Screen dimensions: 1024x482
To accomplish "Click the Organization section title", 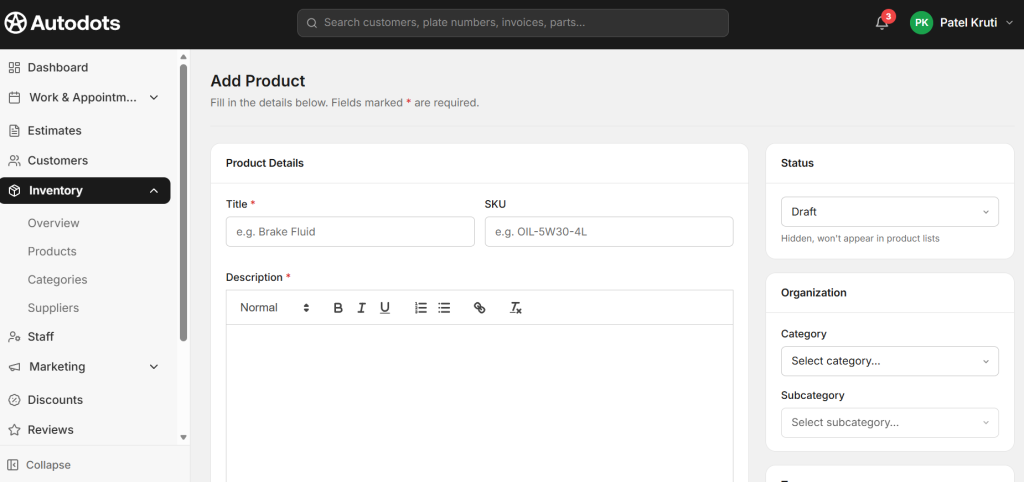I will click(814, 293).
